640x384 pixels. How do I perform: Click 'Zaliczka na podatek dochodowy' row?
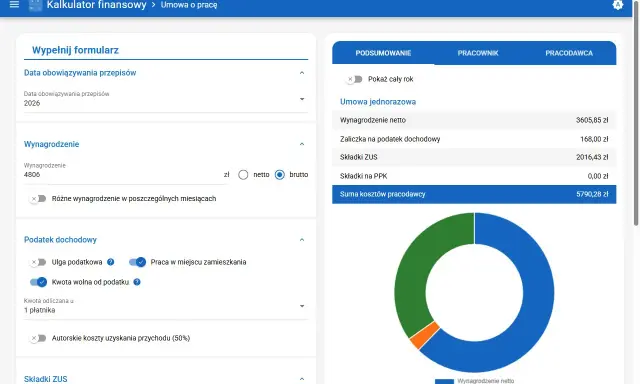pos(474,139)
